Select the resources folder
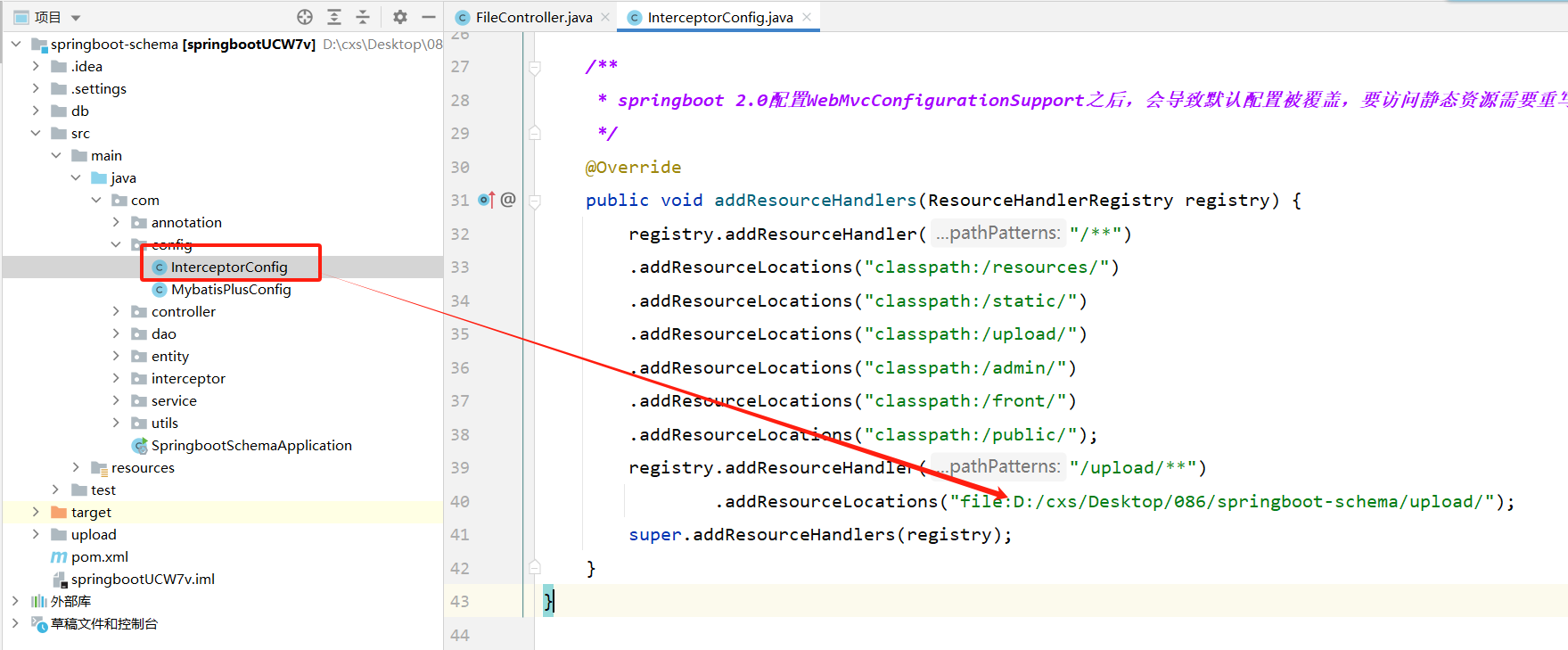This screenshot has height=650, width=1568. click(143, 467)
